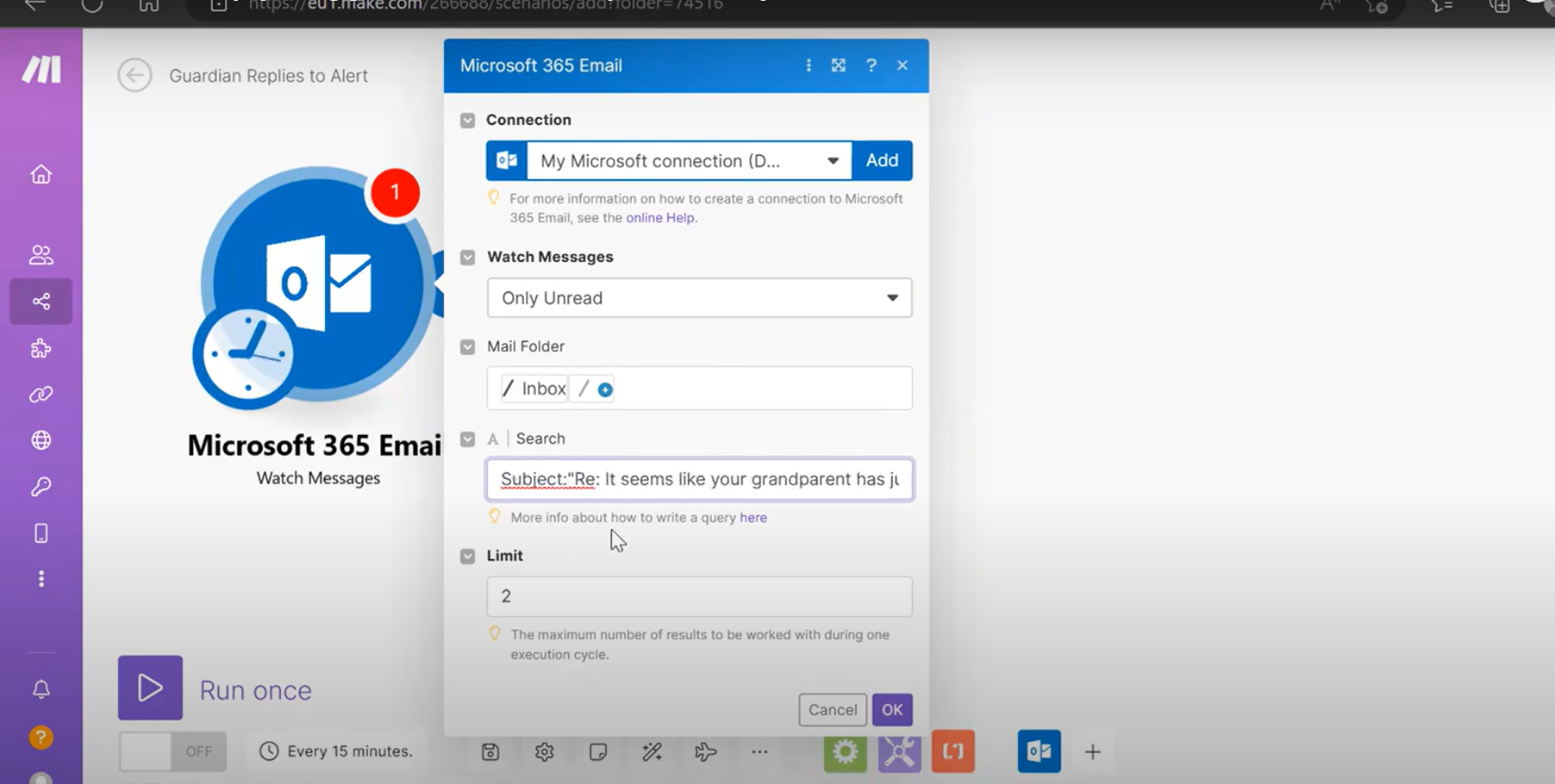1555x784 pixels.
Task: Open the orange Text parser brackets icon
Action: click(953, 751)
